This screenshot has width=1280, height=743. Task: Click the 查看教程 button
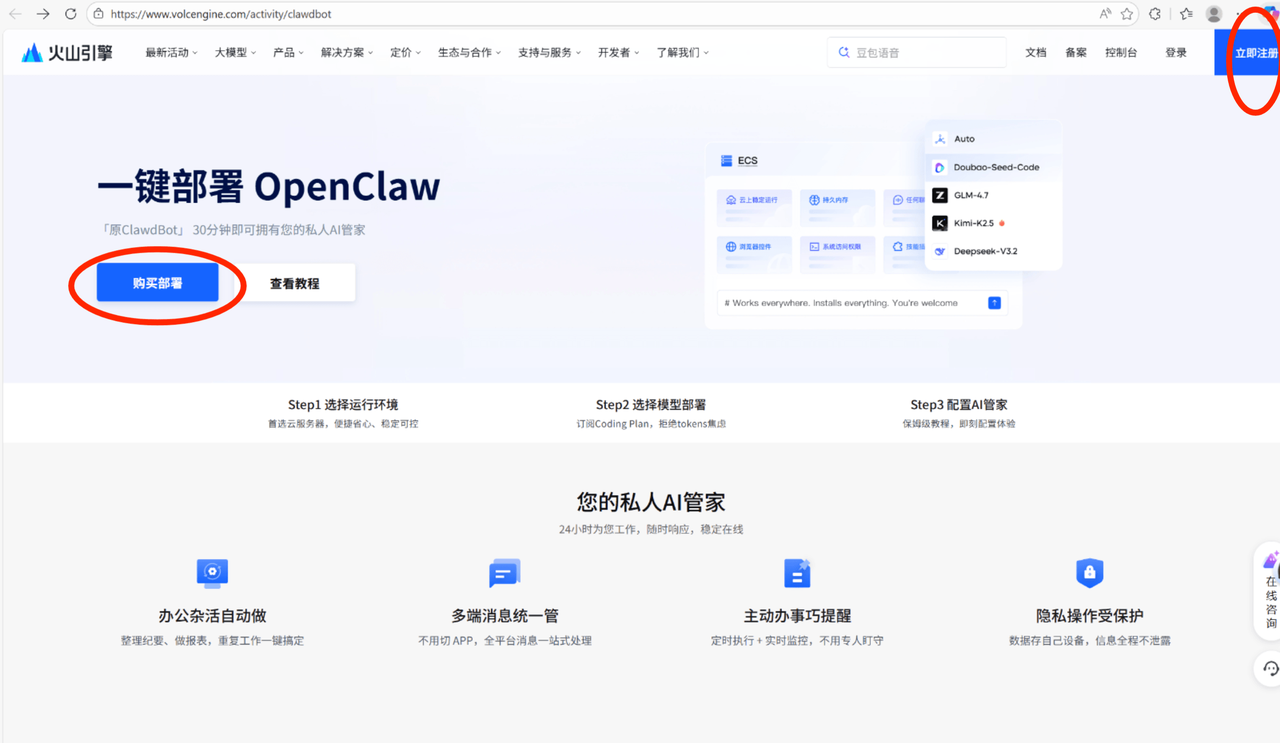coord(295,283)
